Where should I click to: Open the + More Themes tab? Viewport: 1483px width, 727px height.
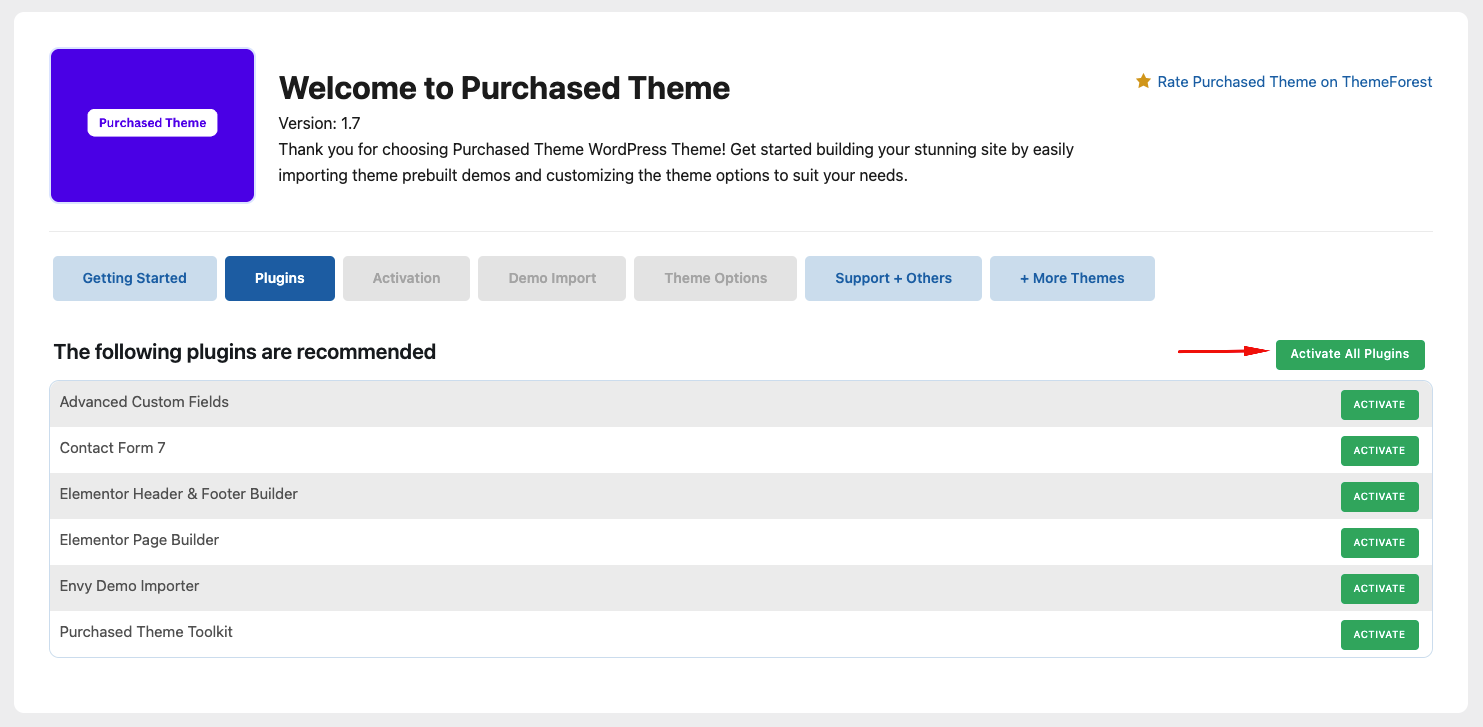coord(1072,278)
